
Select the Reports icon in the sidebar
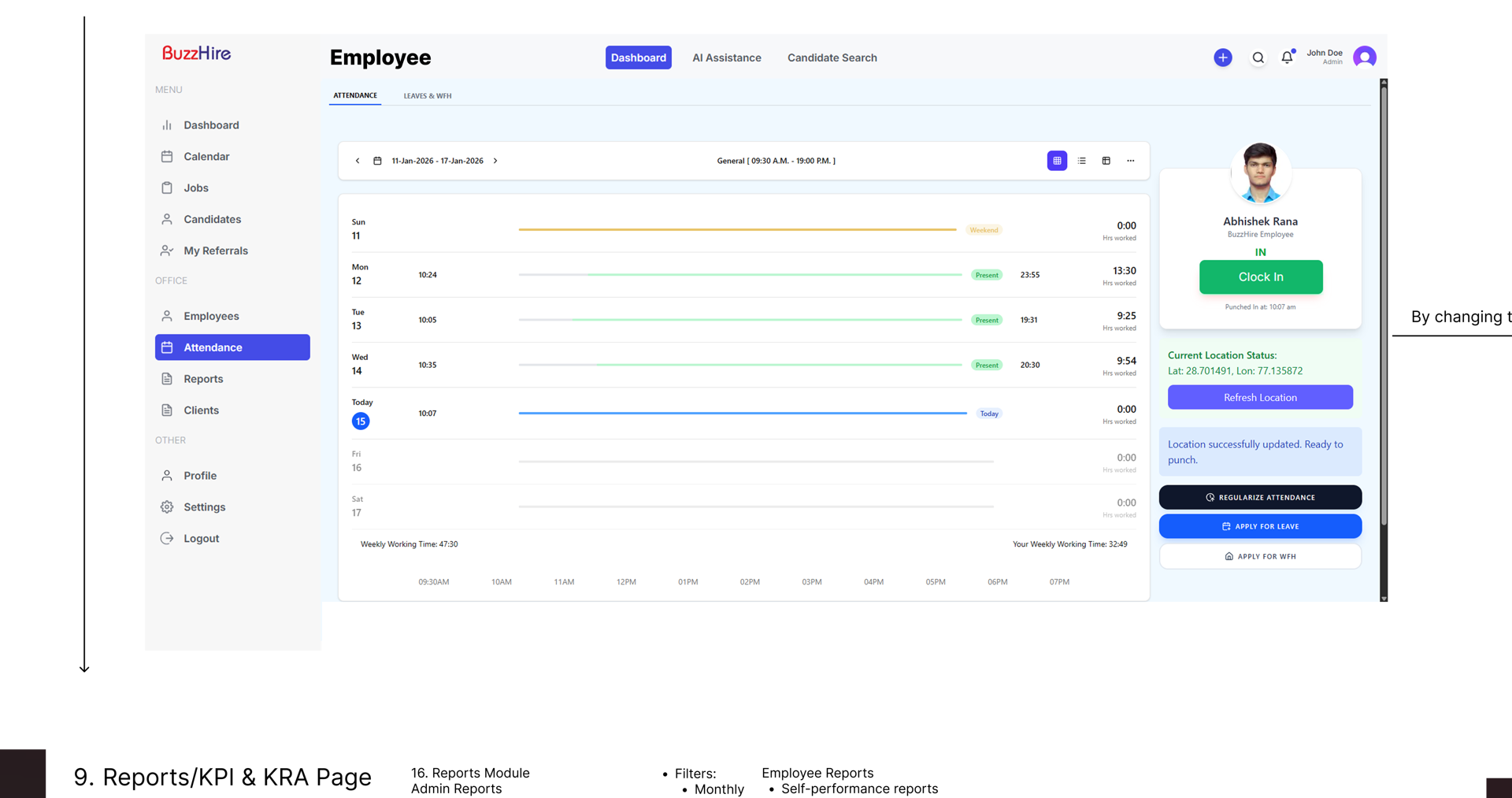tap(167, 379)
